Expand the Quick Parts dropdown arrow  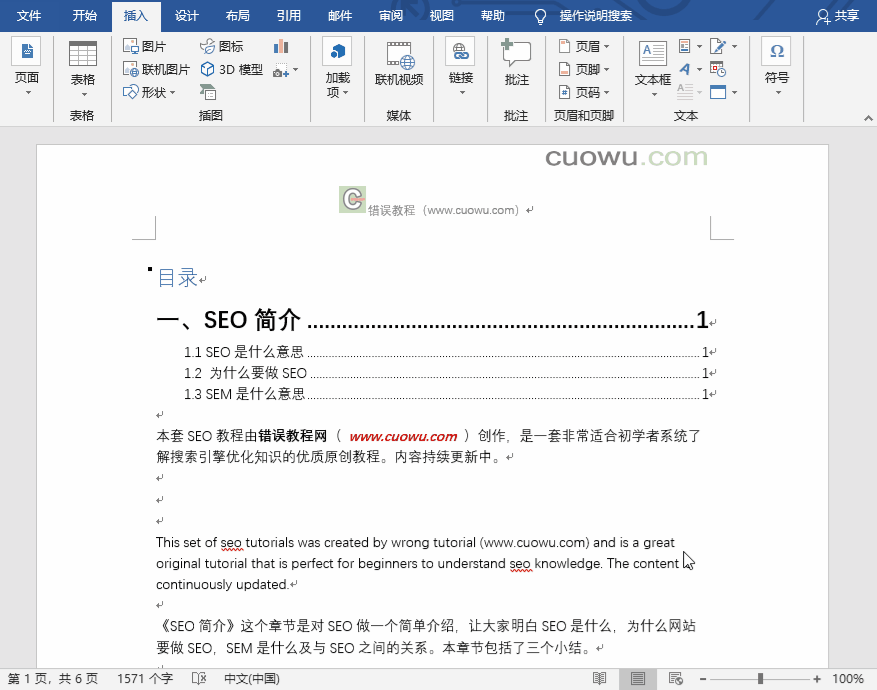coord(699,46)
